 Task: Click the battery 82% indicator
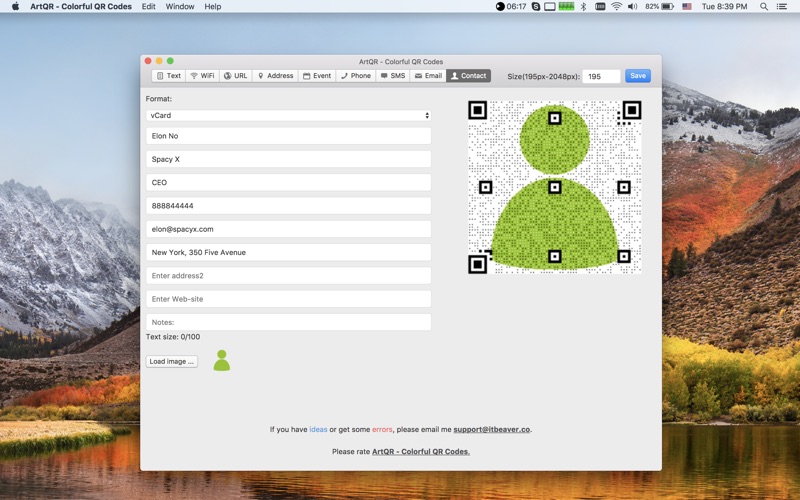coord(659,7)
